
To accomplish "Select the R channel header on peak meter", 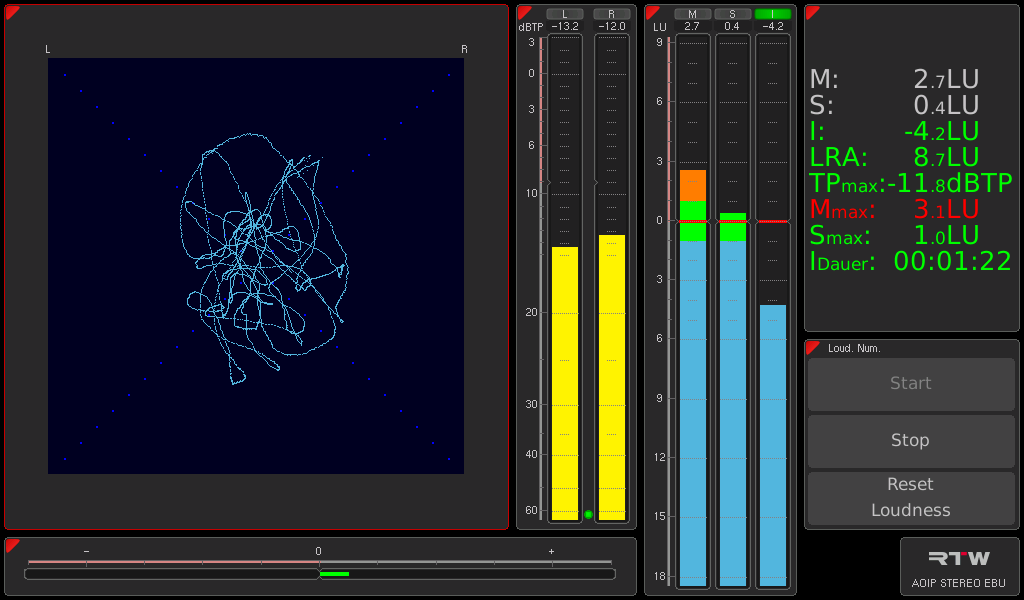I will (611, 14).
